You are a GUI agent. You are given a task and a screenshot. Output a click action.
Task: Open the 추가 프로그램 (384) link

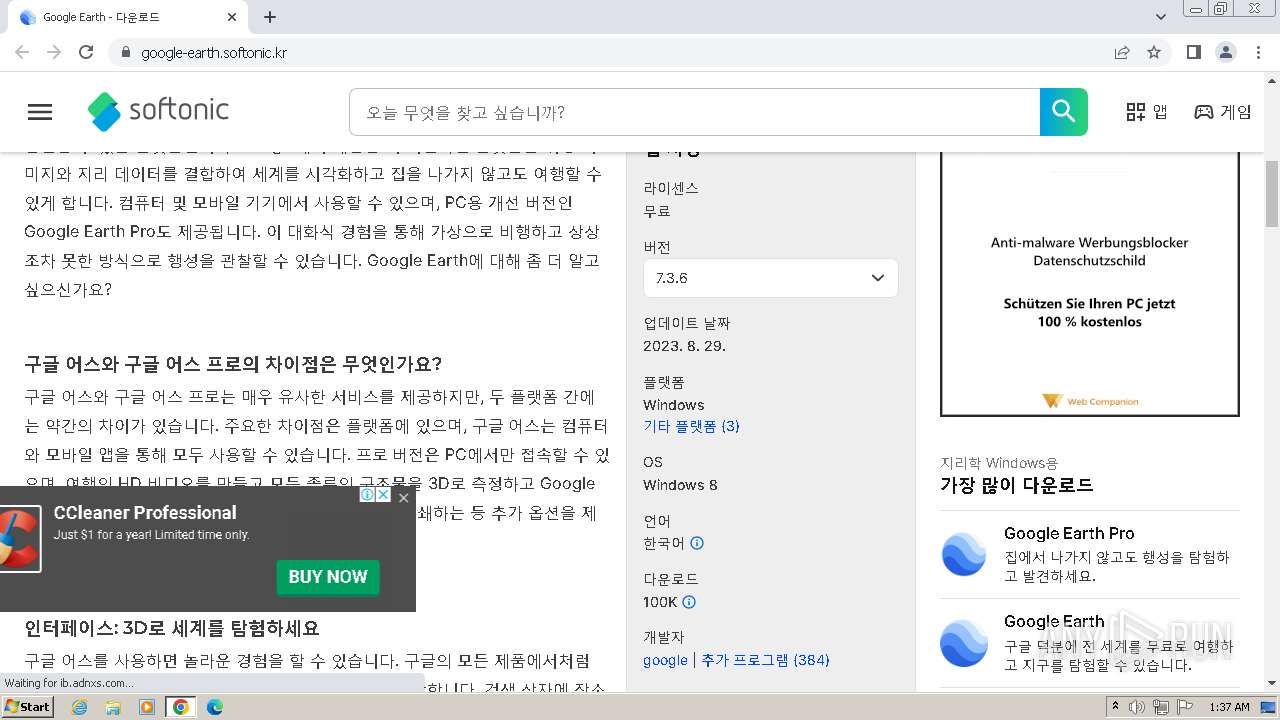coord(765,660)
